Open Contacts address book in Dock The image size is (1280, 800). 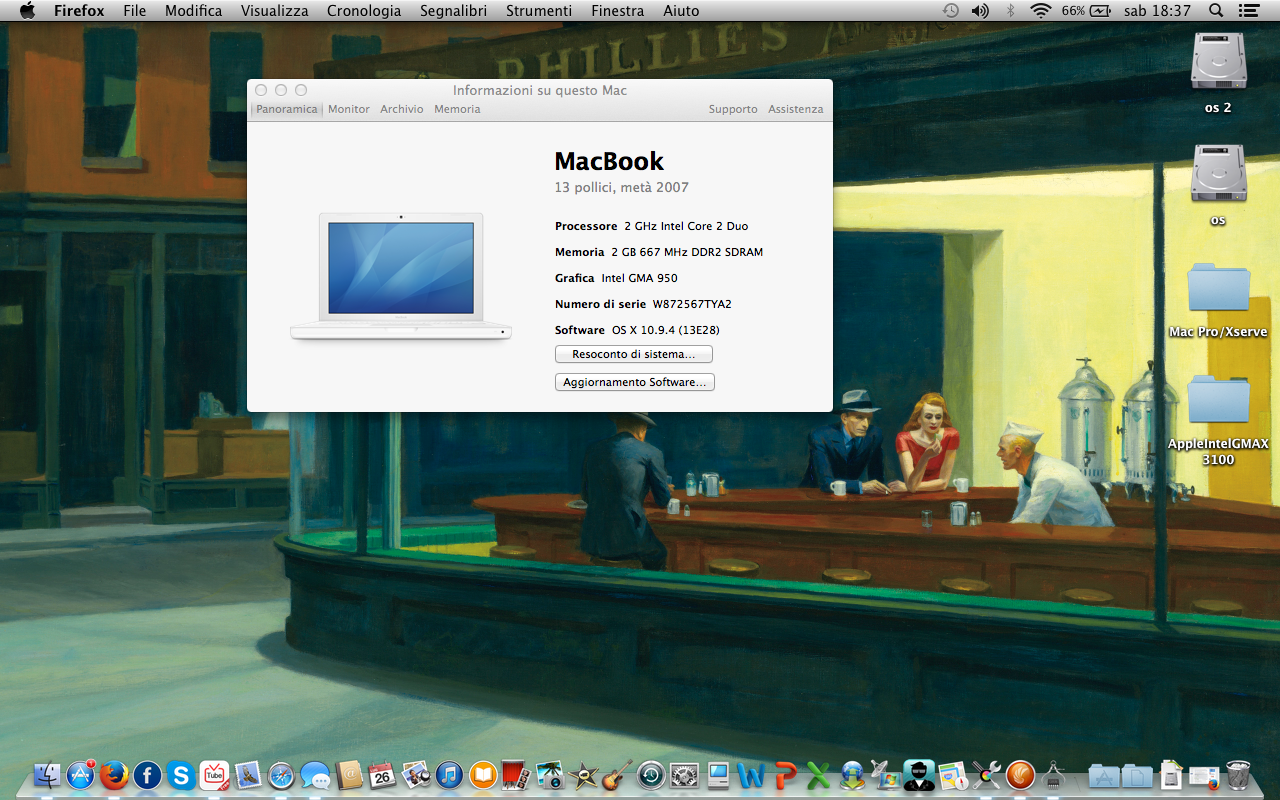click(x=349, y=775)
